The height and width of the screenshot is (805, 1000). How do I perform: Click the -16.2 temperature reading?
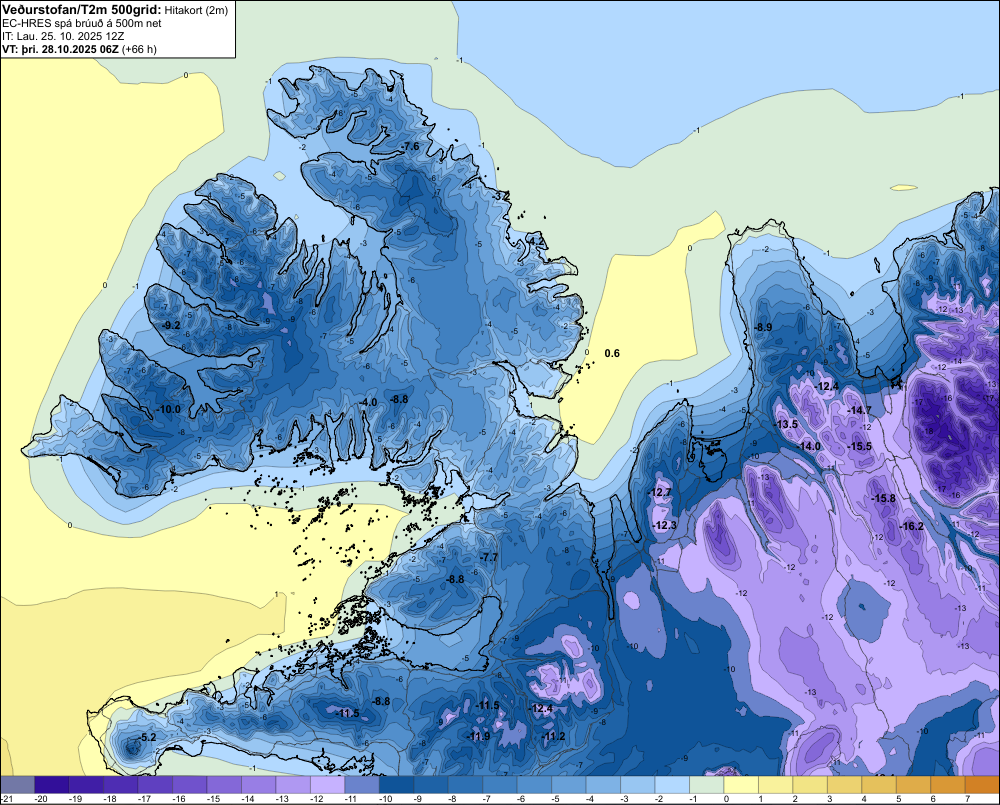click(x=912, y=526)
